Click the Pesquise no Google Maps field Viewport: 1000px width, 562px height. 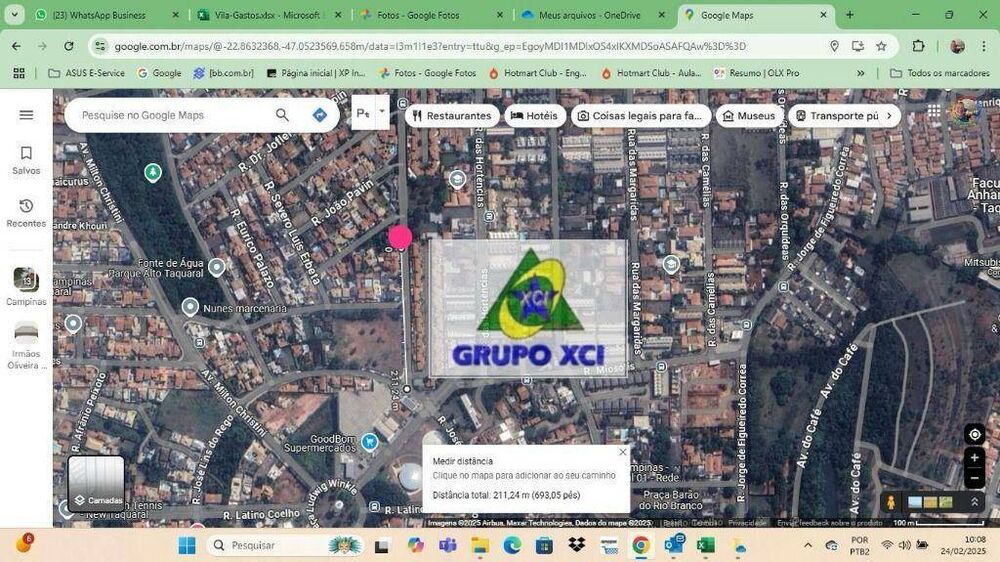pos(170,115)
